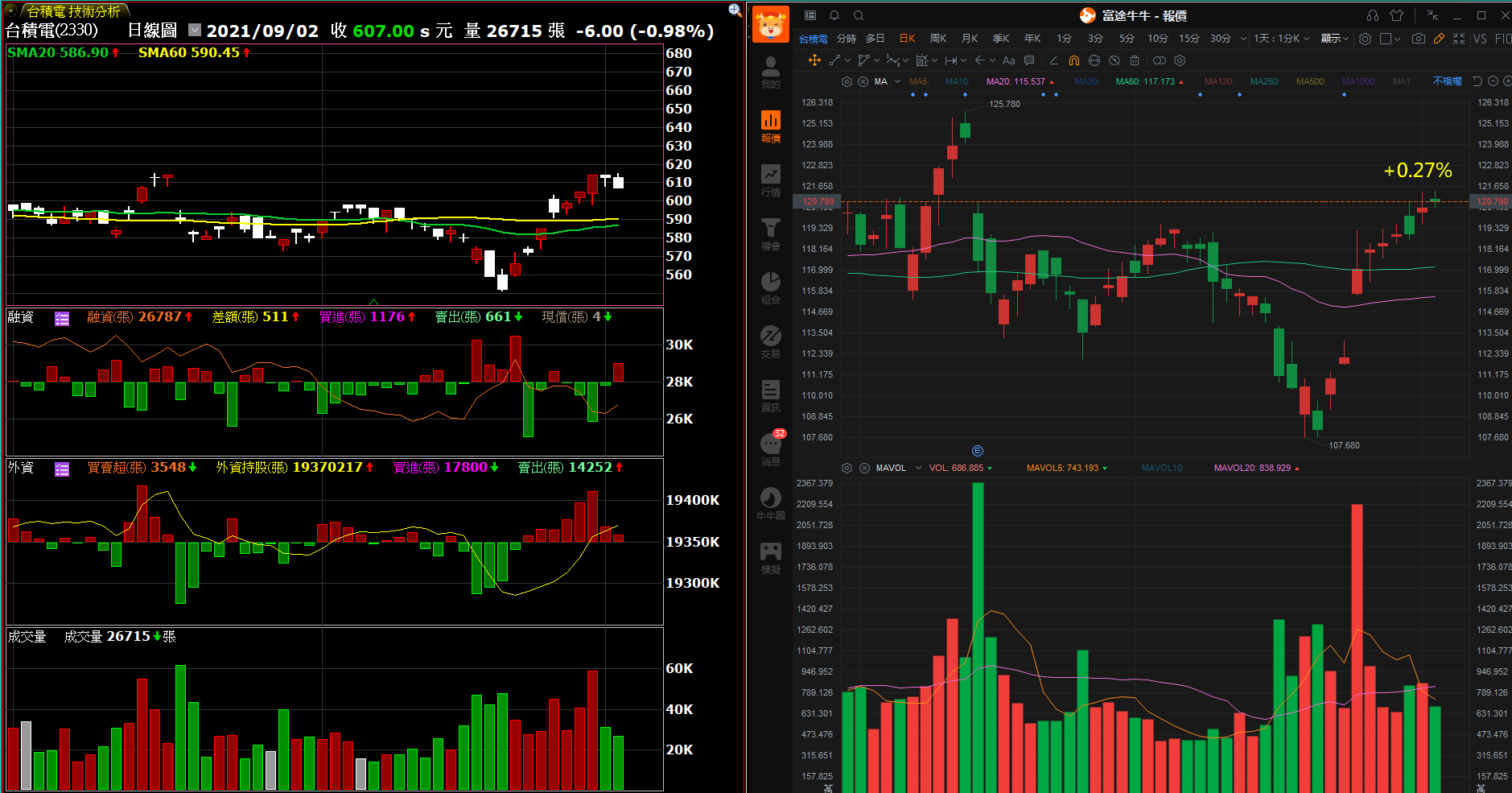Toggle MA10 line visibility
The height and width of the screenshot is (793, 1512).
pyautogui.click(x=958, y=81)
